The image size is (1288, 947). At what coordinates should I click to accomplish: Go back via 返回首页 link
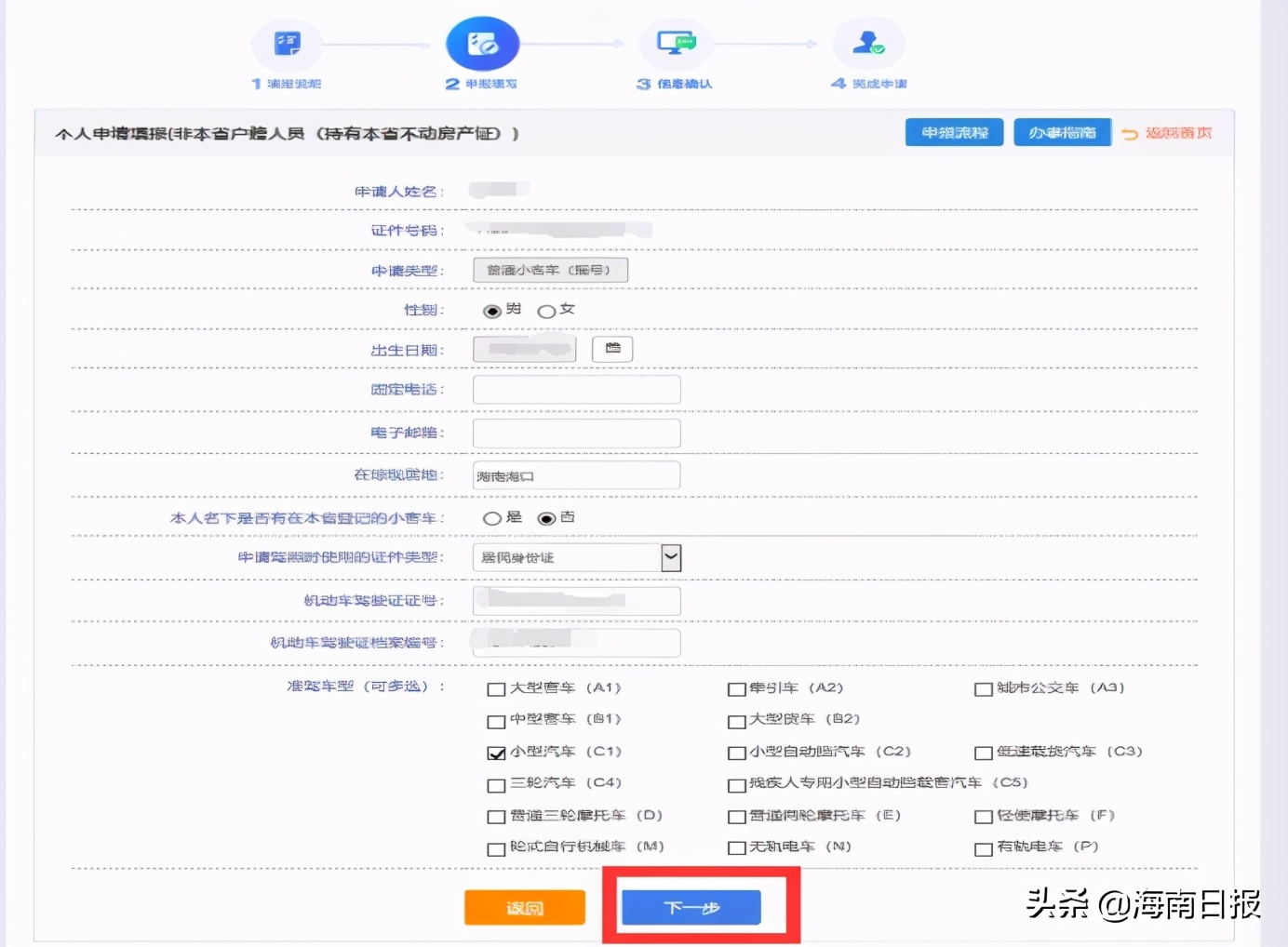1167,133
